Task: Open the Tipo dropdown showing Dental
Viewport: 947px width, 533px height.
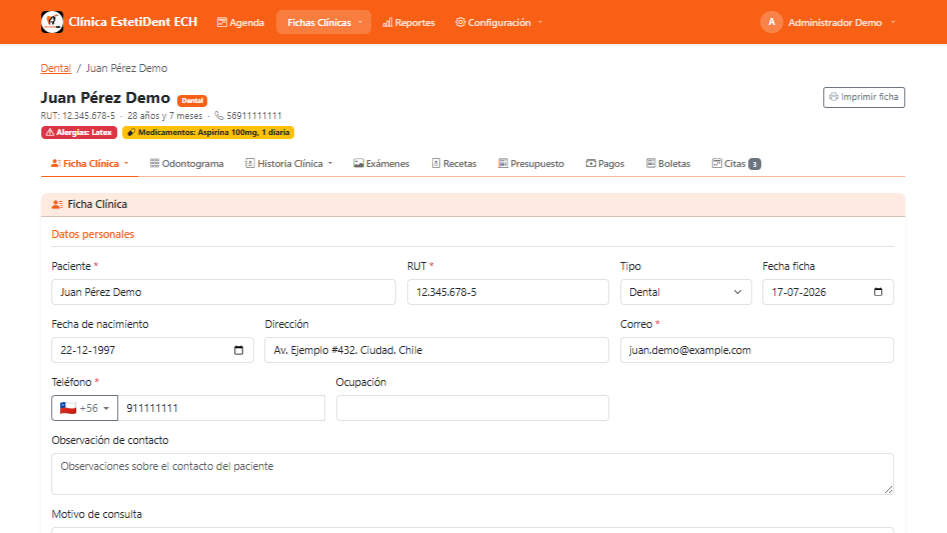Action: click(x=685, y=292)
